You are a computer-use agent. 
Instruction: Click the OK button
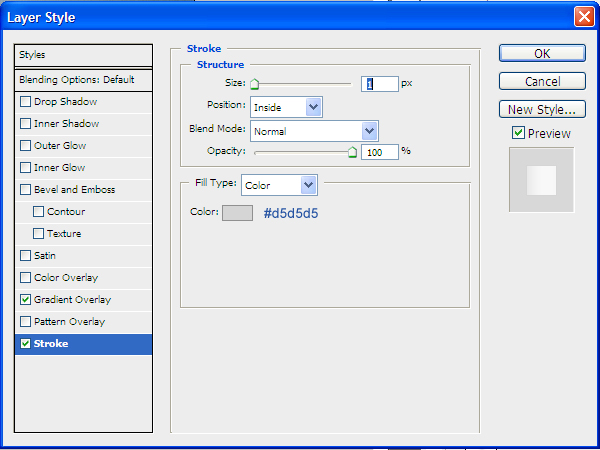542,53
